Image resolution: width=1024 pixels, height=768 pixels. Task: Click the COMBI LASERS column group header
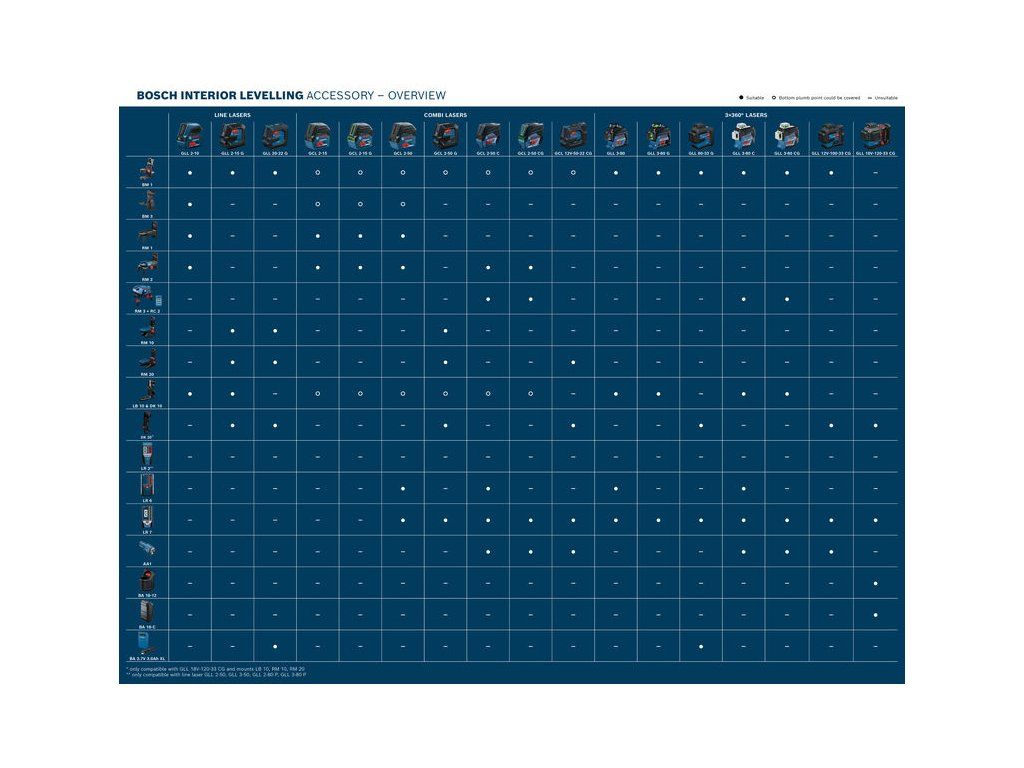coord(445,115)
